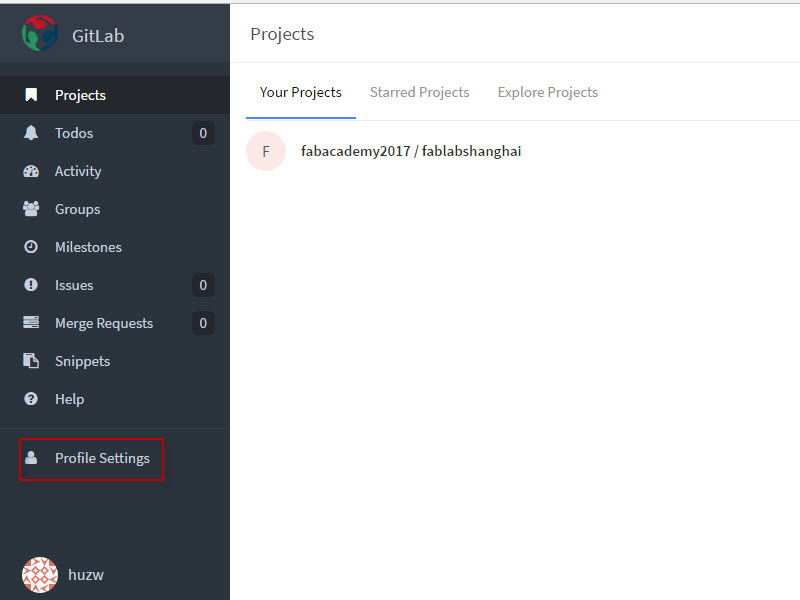Viewport: 800px width, 600px height.
Task: Click the Merge Requests count badge
Action: click(x=203, y=323)
